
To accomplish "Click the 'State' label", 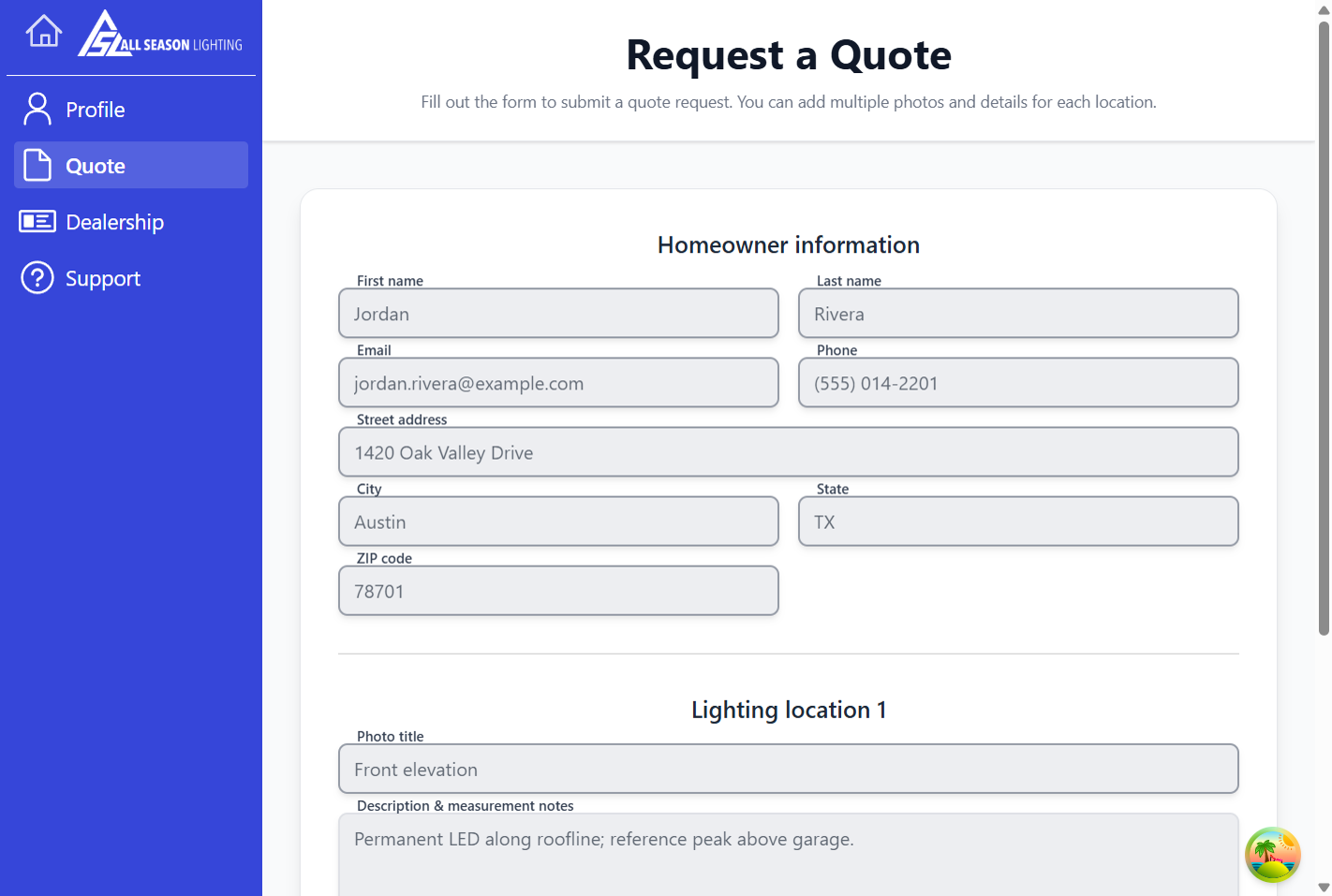I will pos(833,489).
